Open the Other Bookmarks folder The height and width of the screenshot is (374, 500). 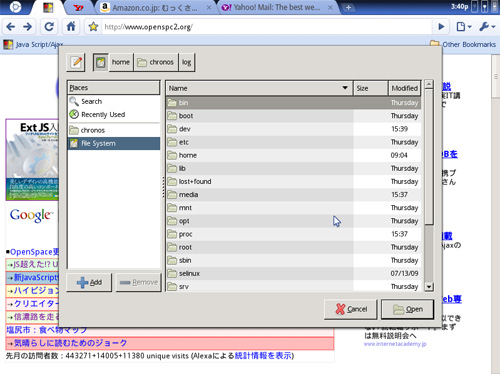tap(463, 44)
